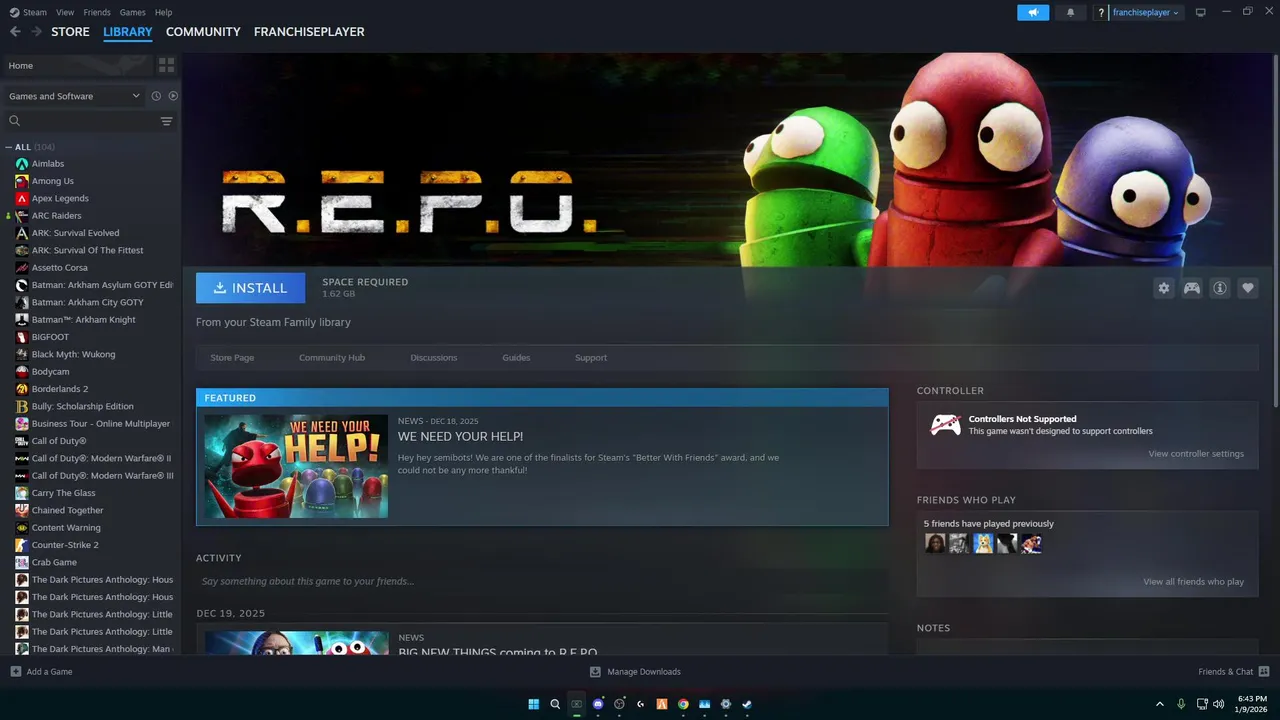Open the Windows Start menu

coord(533,704)
